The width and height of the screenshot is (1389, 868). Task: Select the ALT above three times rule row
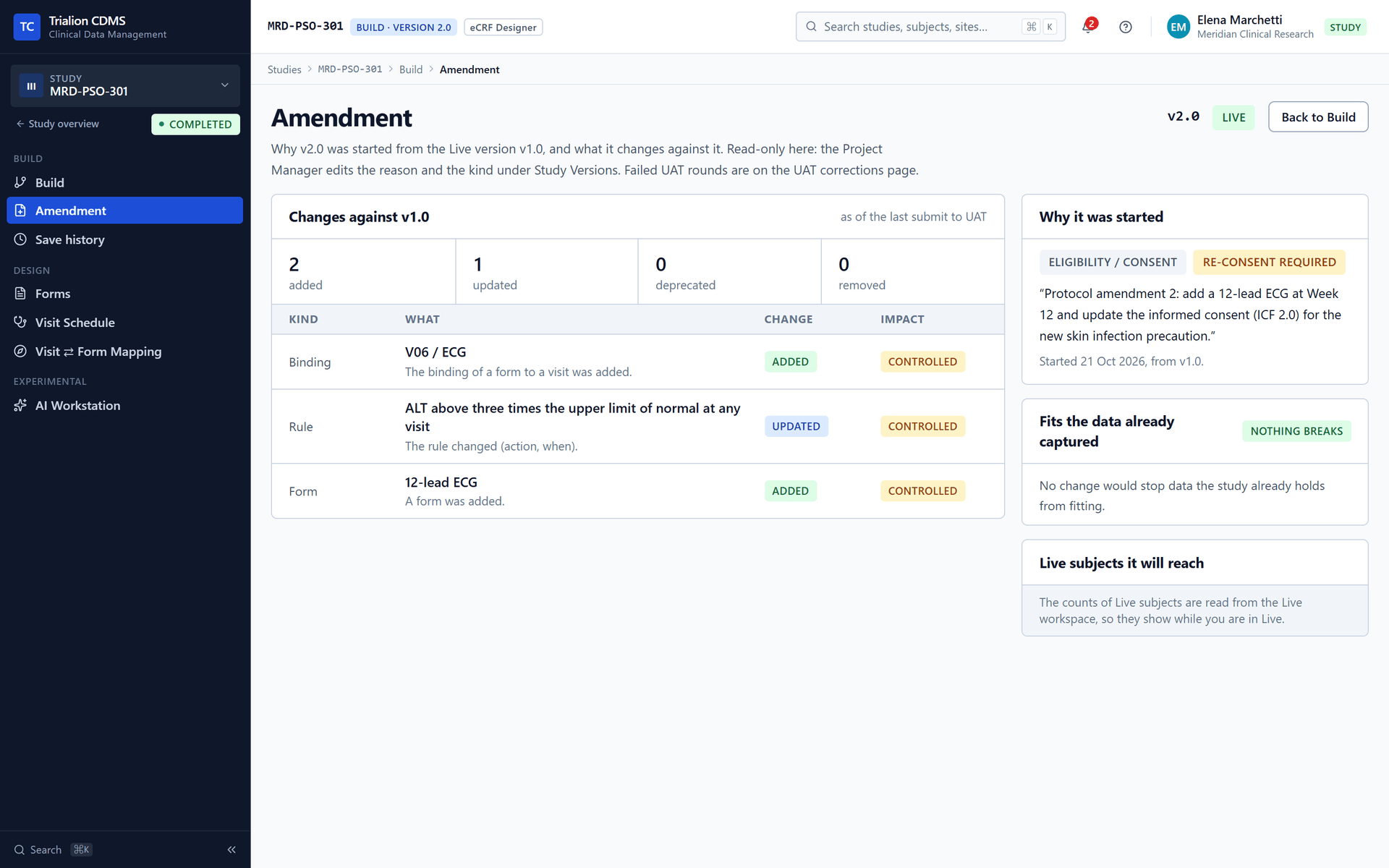[x=637, y=427]
